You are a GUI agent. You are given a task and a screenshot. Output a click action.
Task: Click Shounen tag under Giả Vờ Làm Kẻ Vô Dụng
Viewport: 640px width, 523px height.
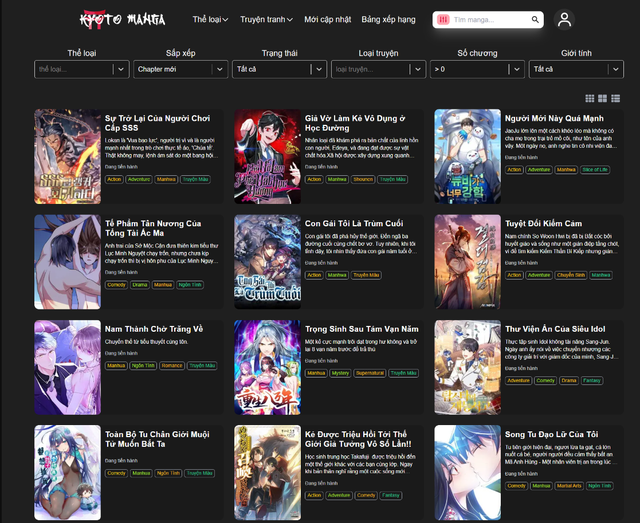(x=363, y=179)
